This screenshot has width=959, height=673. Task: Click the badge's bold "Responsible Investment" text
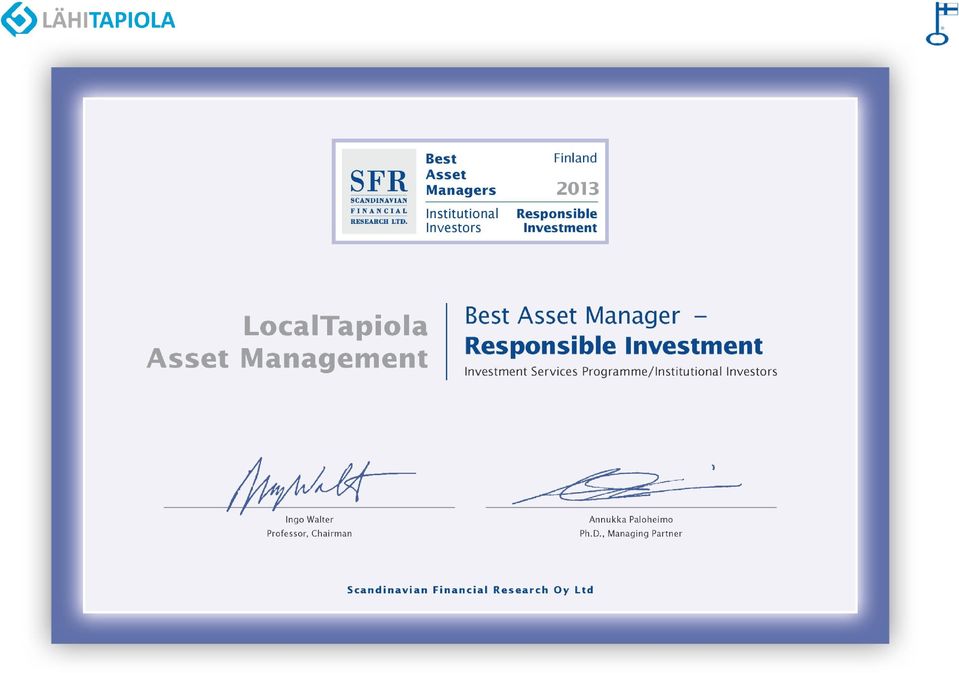[557, 221]
